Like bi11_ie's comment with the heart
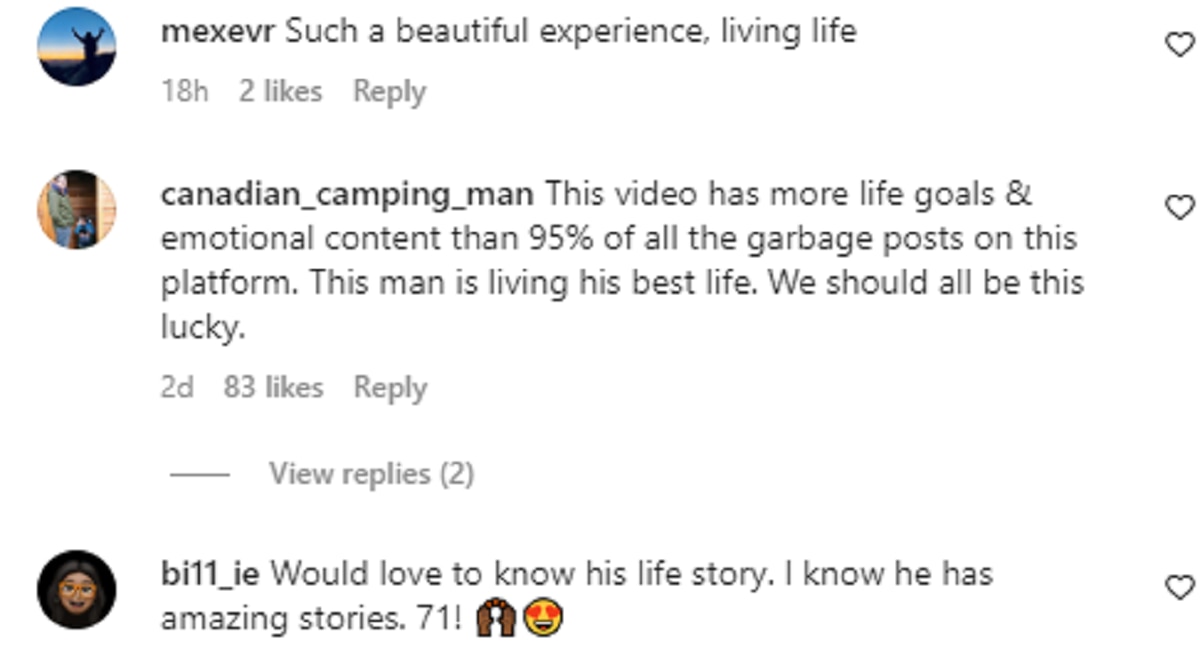The image size is (1200, 659). (x=1180, y=587)
